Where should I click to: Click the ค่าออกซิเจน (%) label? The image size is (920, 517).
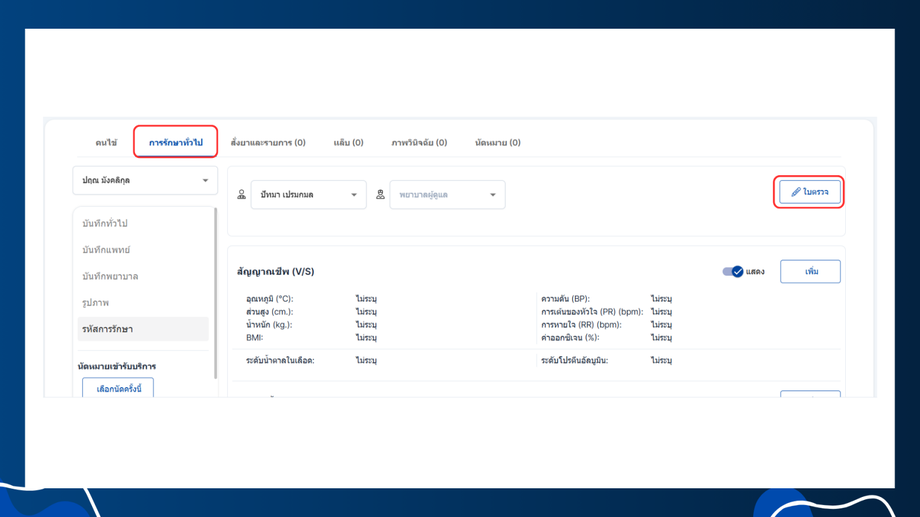[570, 337]
